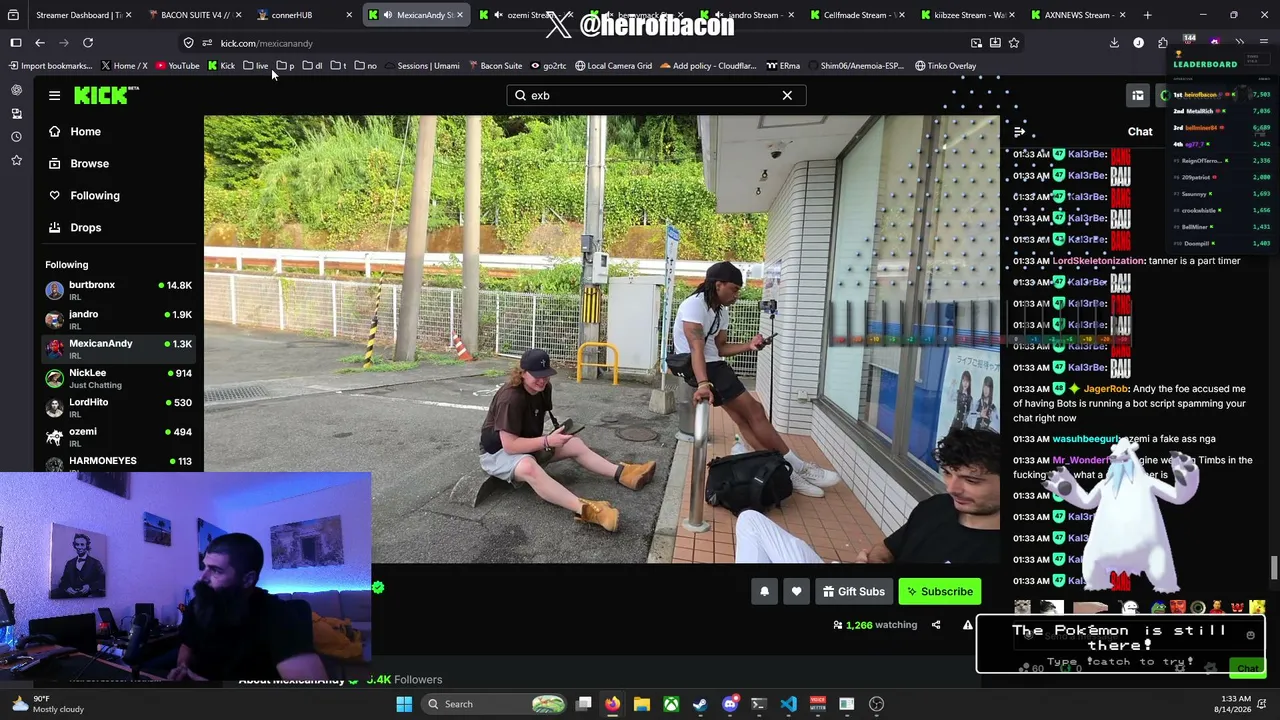The image size is (1280, 720).
Task: Open Browse in the Kick sidebar
Action: click(119, 163)
